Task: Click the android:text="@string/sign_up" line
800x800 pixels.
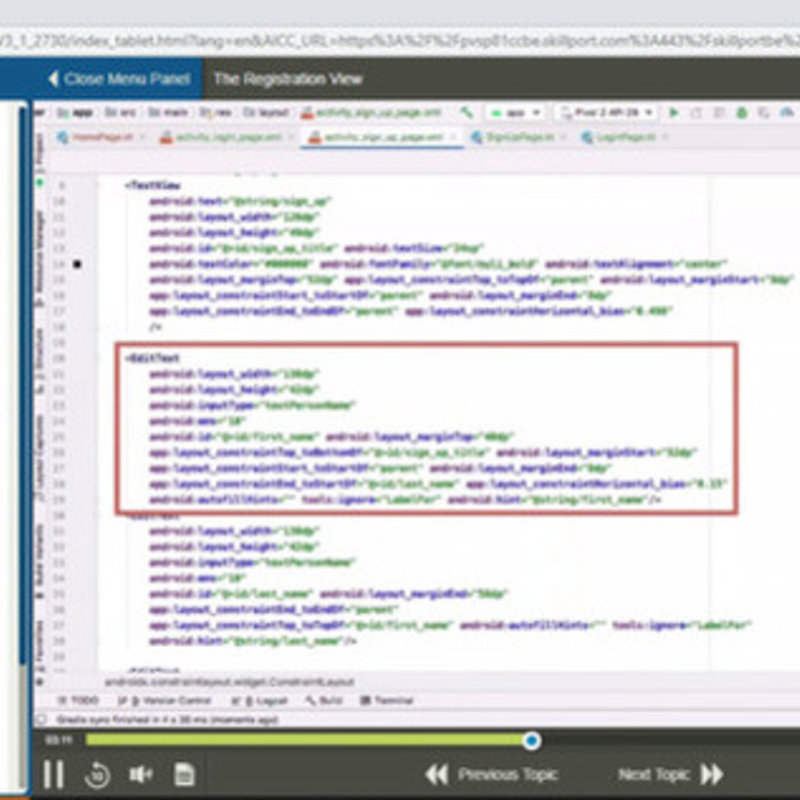Action: (240, 201)
